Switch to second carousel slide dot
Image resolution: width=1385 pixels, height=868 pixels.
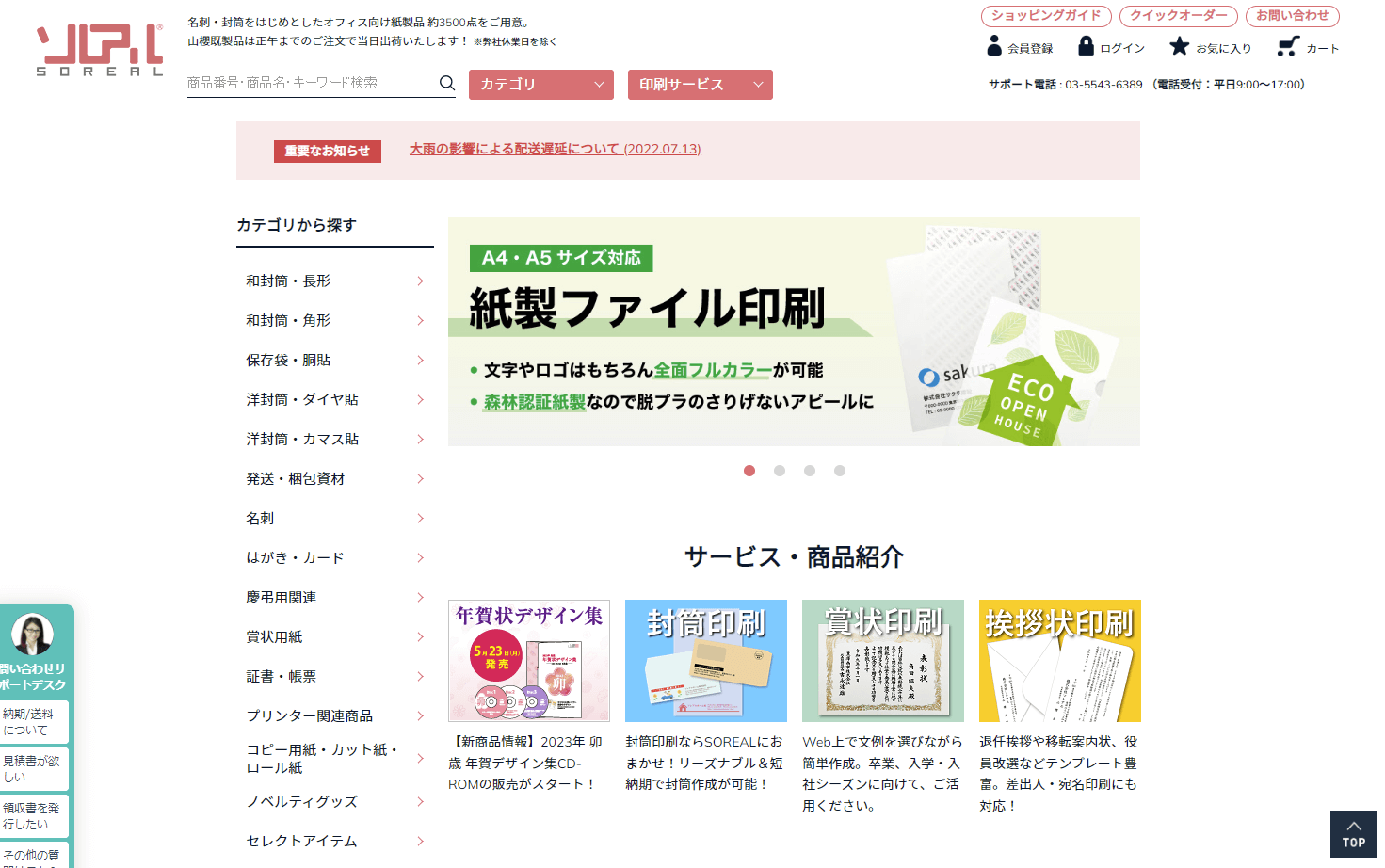tap(780, 471)
